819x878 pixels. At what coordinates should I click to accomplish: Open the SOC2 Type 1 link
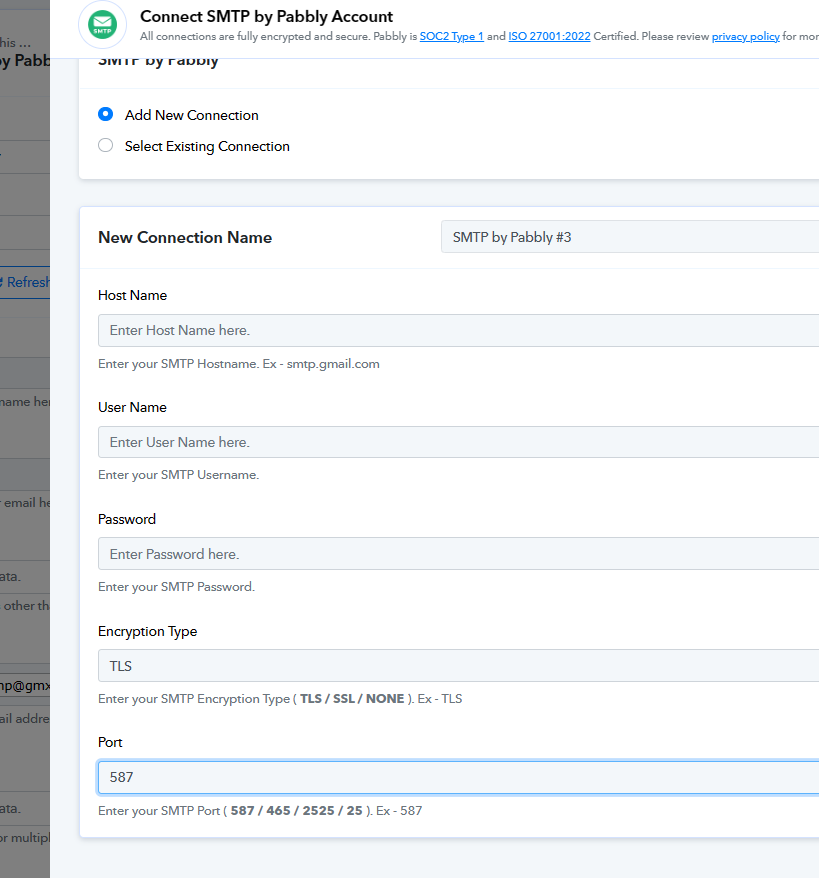pos(451,36)
